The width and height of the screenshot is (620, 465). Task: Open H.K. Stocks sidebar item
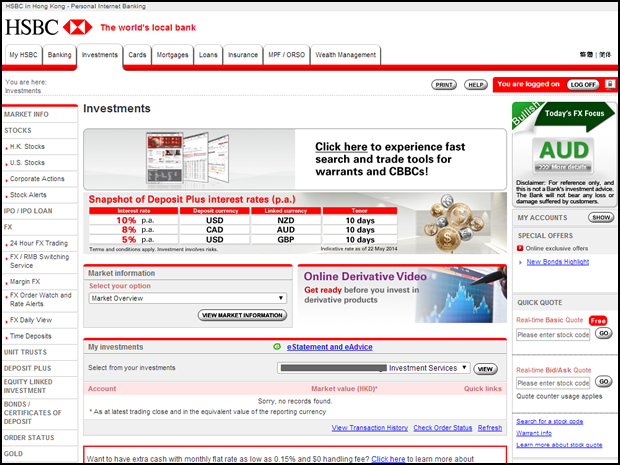click(x=40, y=147)
